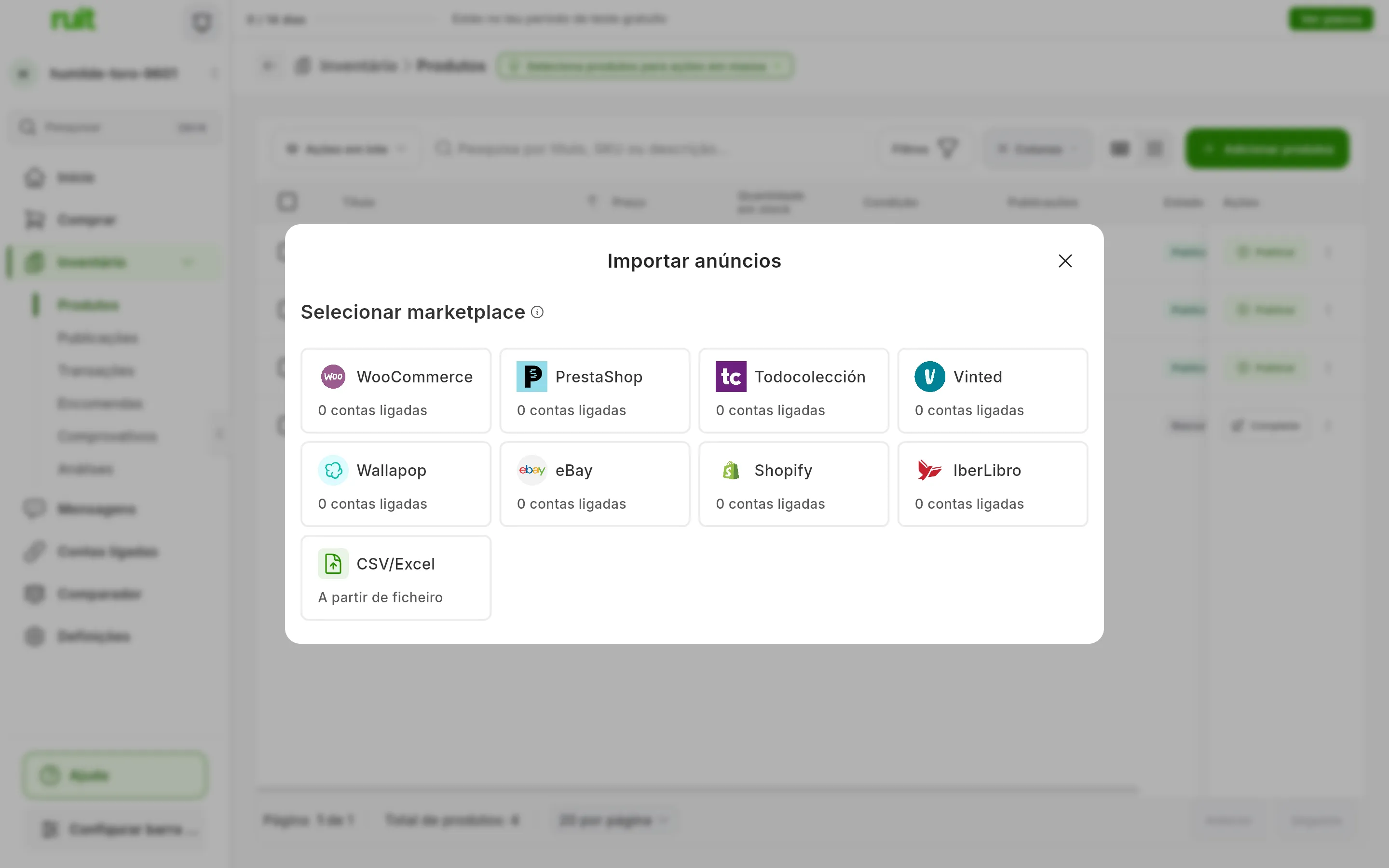Import from the CSV/Excel label

pos(395,564)
